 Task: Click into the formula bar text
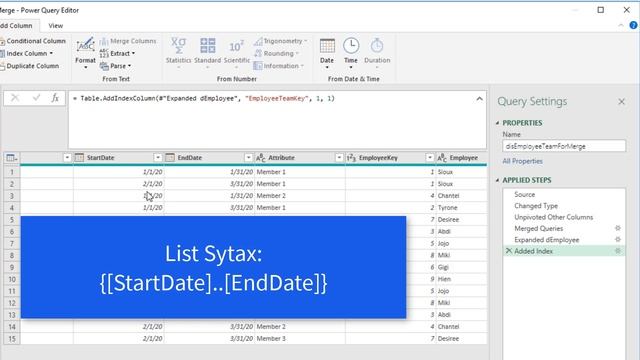[207, 98]
